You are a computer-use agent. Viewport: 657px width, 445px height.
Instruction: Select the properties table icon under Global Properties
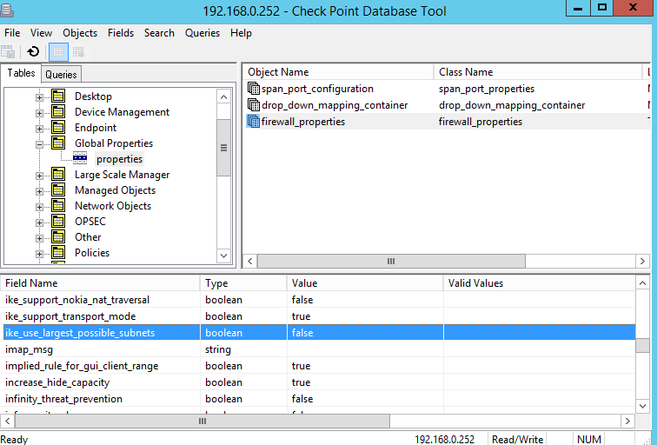coord(81,159)
